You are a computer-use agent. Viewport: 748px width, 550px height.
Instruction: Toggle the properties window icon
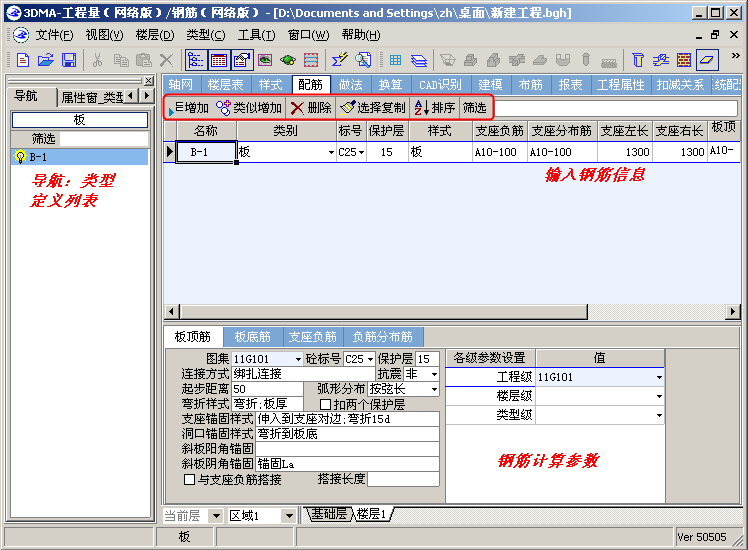pyautogui.click(x=242, y=60)
